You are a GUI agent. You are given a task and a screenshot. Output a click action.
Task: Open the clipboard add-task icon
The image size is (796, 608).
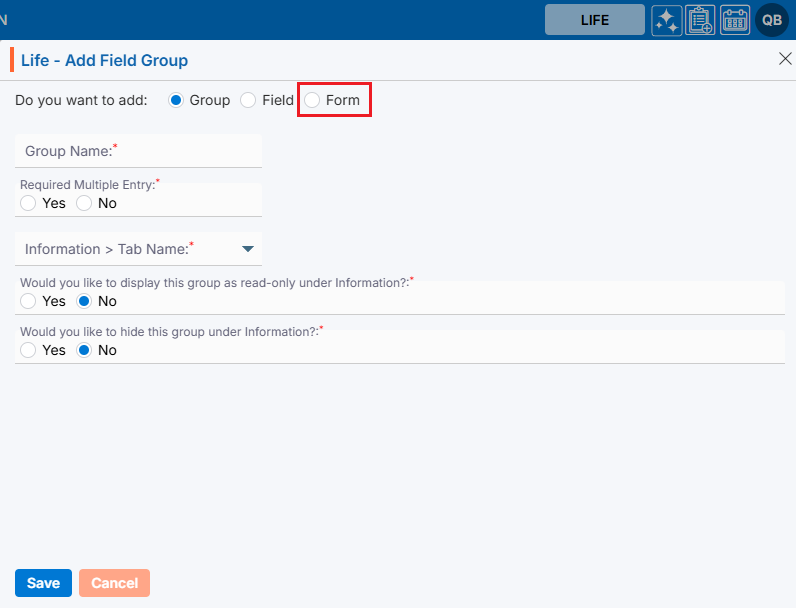point(700,20)
